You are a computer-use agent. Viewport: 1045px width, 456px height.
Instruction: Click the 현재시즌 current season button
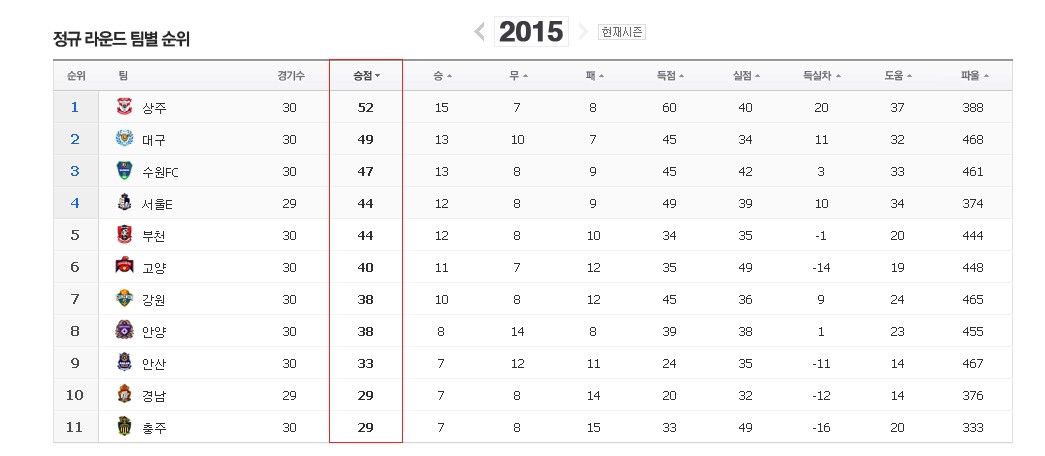pyautogui.click(x=622, y=32)
